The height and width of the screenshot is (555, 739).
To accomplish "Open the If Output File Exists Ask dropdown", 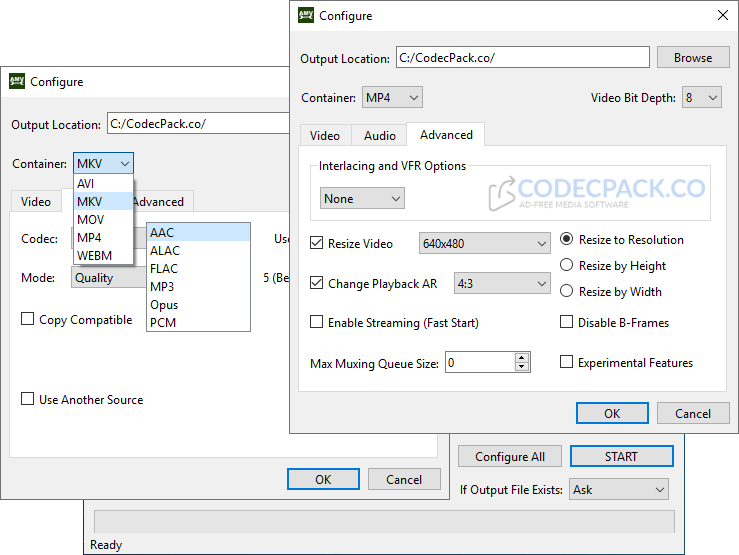I will click(619, 490).
